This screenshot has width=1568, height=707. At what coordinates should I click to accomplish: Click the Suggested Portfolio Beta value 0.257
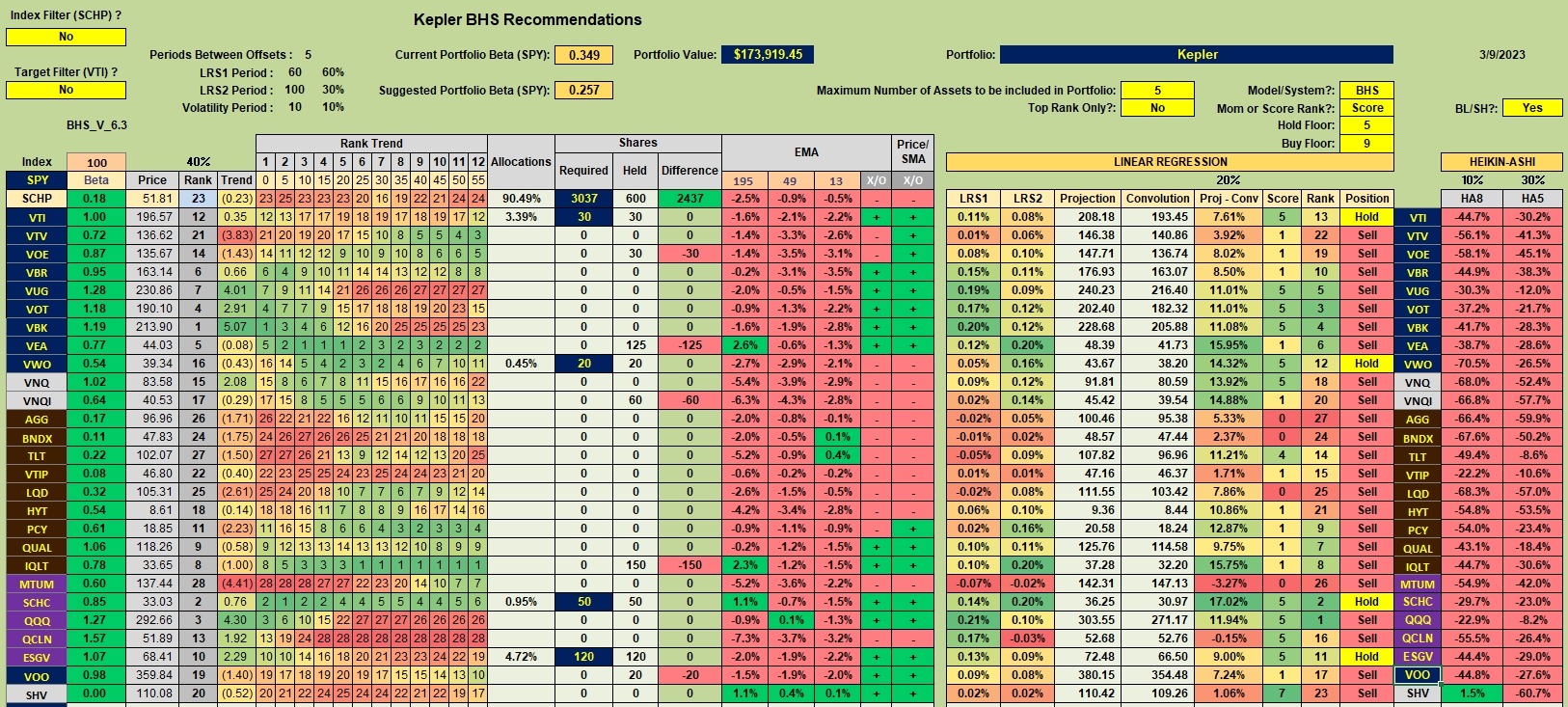click(x=583, y=90)
